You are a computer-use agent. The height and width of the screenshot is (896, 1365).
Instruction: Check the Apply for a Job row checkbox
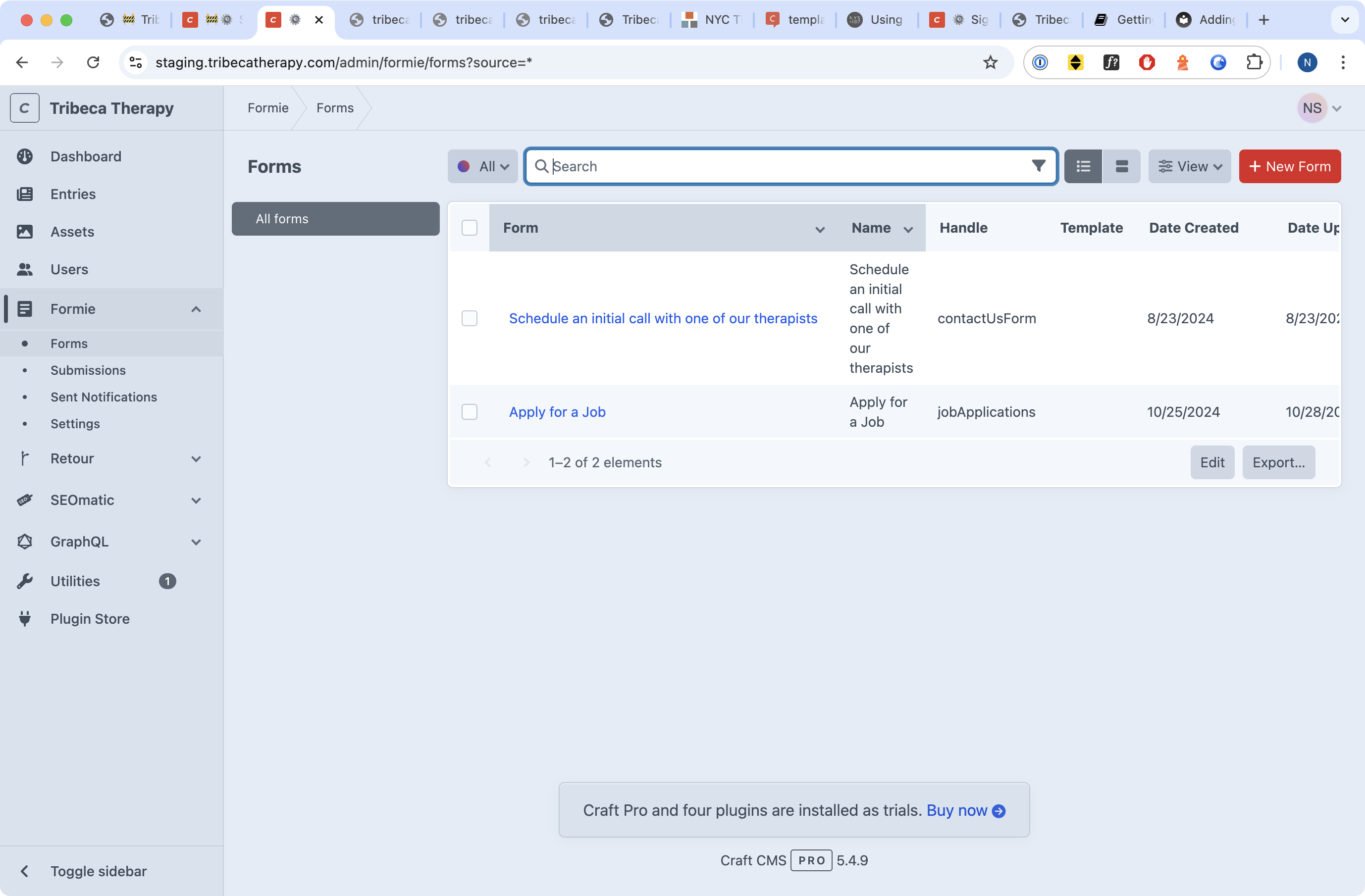[469, 412]
